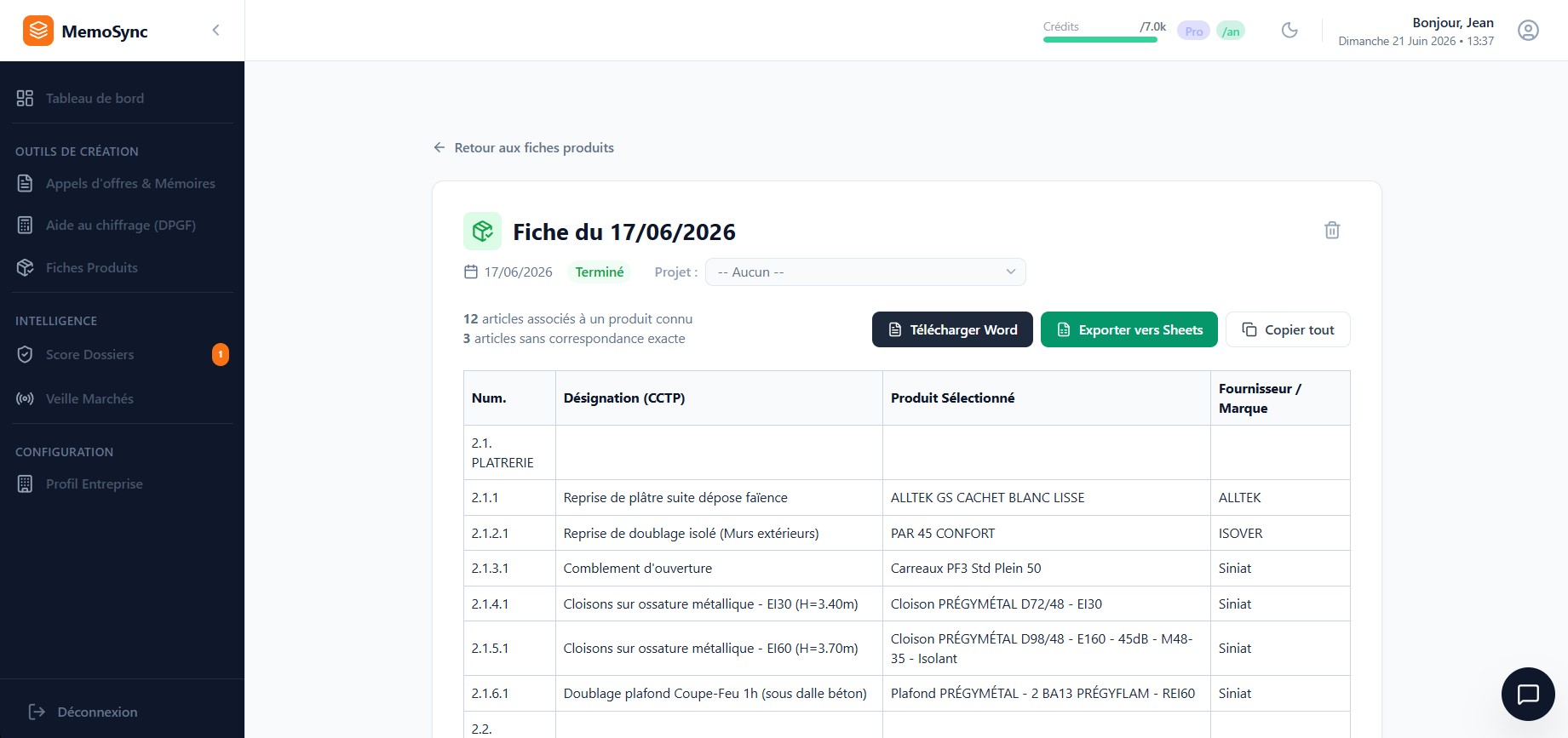Click the credits progress bar
1568x738 pixels.
coord(1100,39)
